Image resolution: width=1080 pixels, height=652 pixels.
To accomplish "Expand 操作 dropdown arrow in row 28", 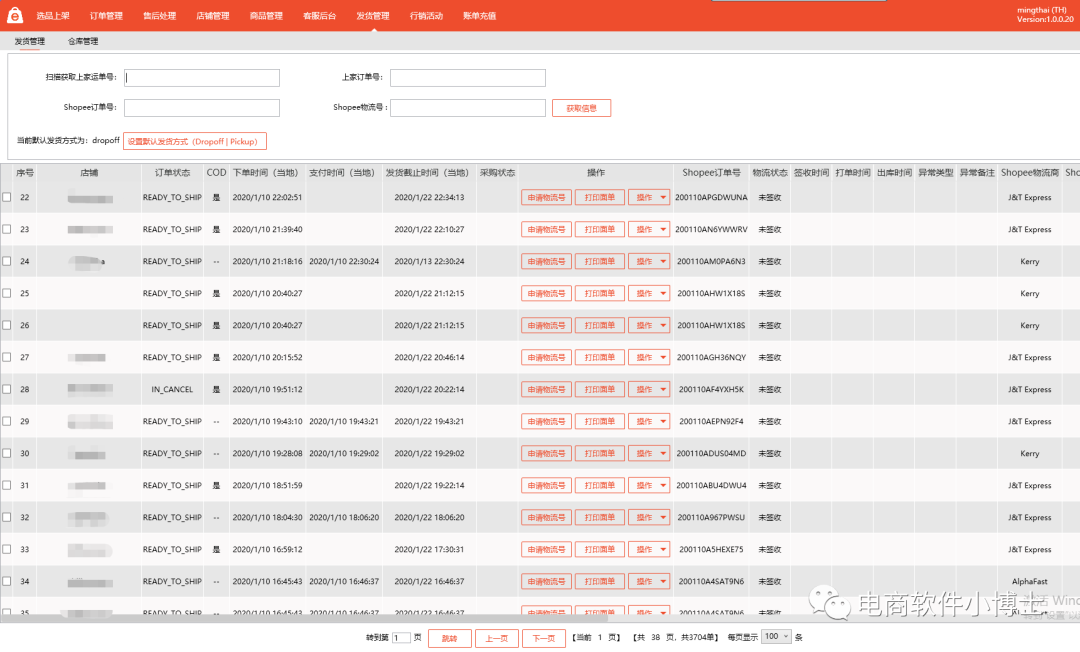I will [663, 390].
